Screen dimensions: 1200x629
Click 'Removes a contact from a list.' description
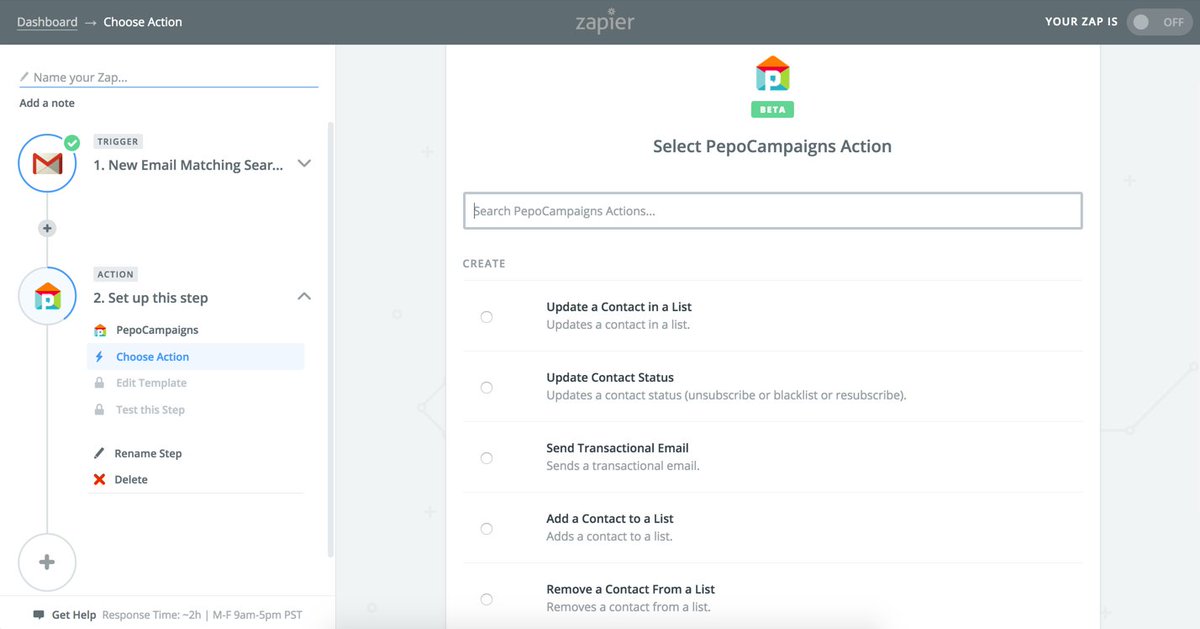coord(629,607)
